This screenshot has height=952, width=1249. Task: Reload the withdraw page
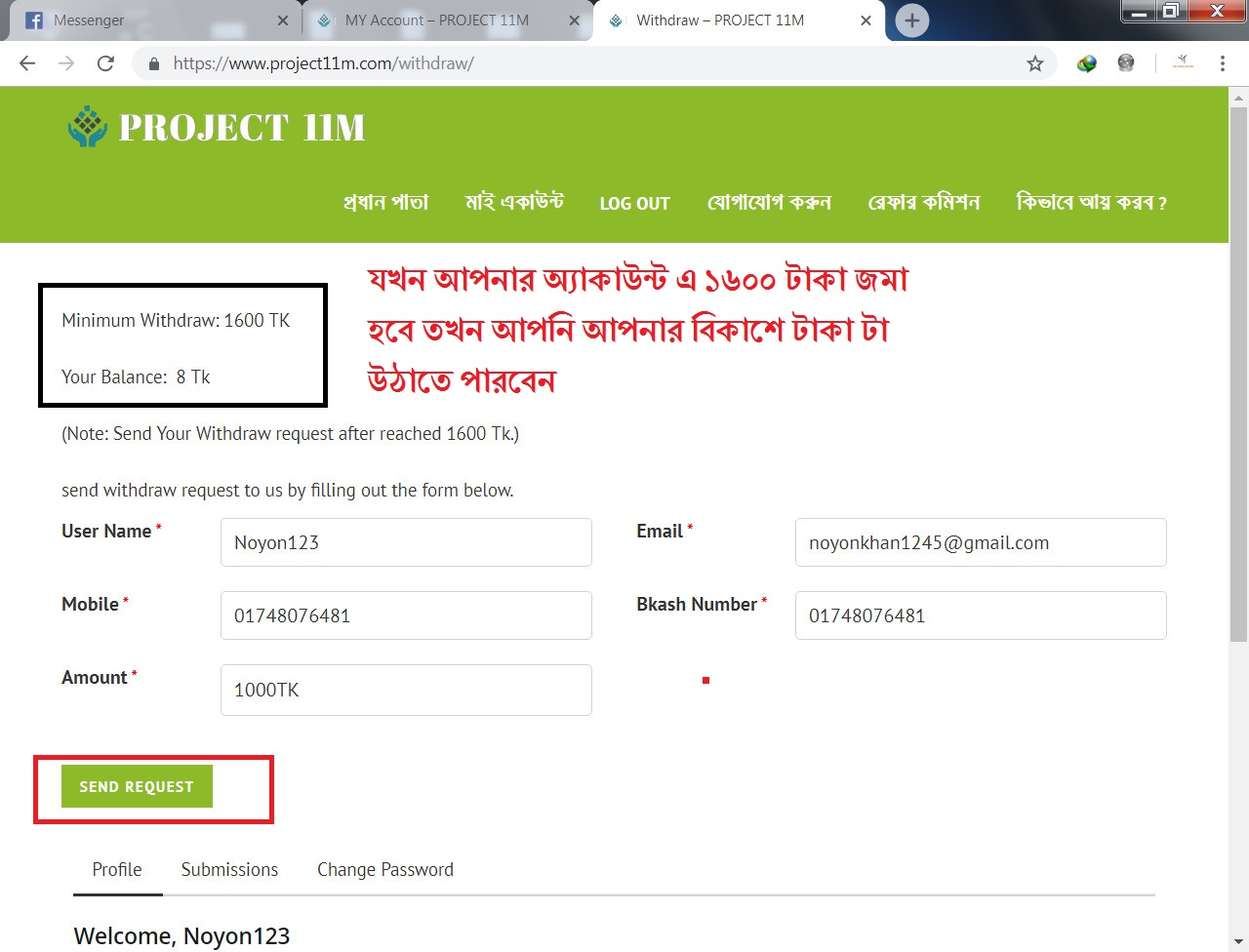(x=105, y=63)
